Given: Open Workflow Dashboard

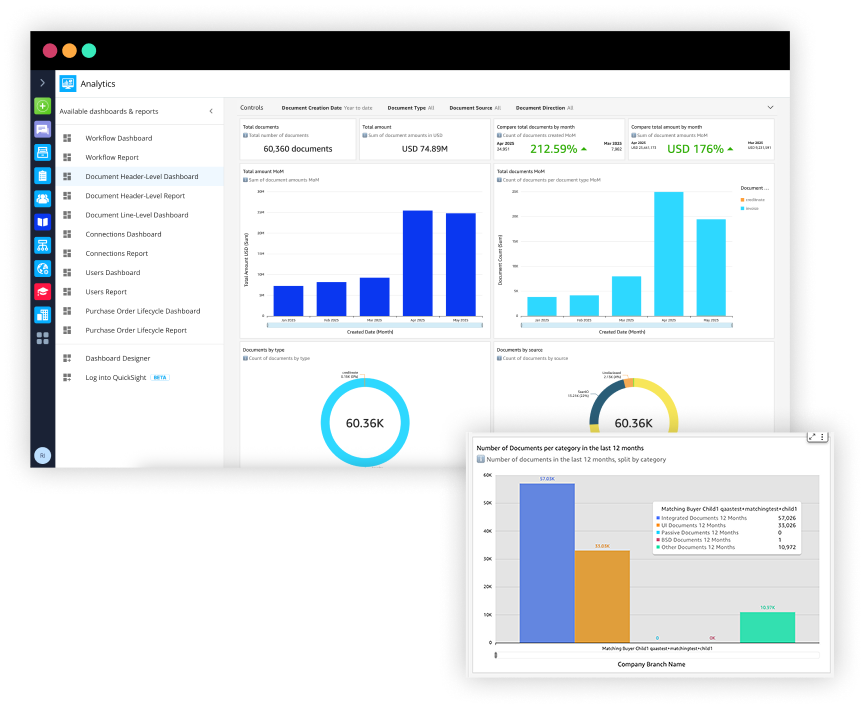Looking at the screenshot, I should click(x=118, y=138).
